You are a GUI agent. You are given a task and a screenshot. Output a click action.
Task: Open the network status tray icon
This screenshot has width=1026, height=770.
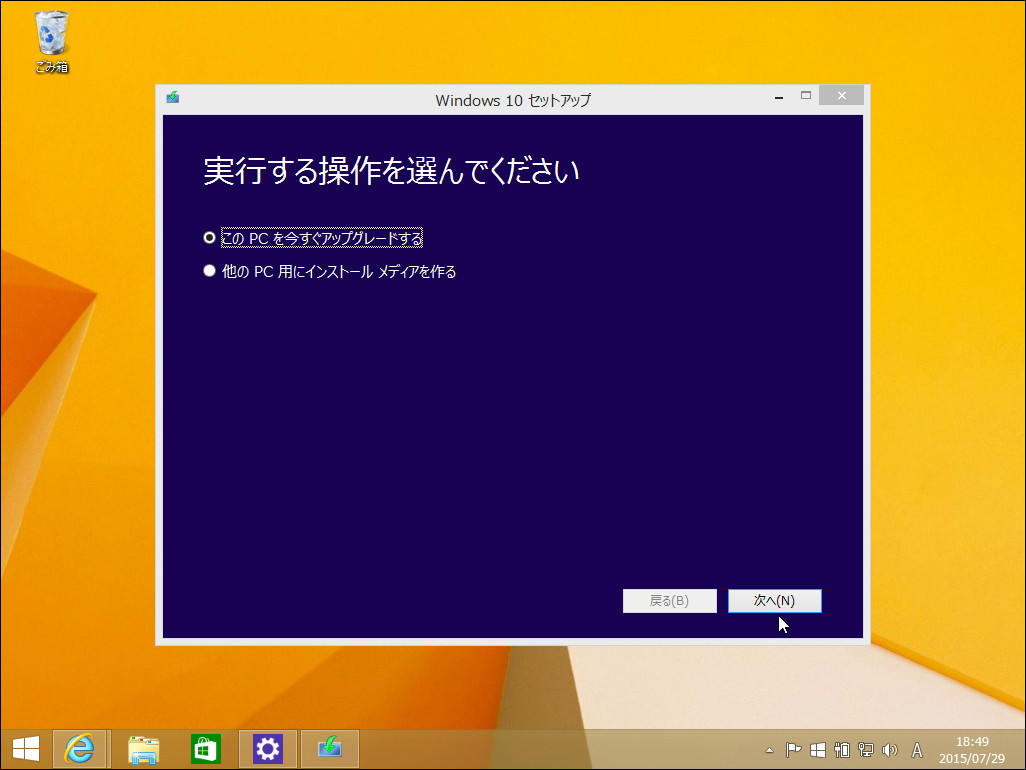(x=866, y=750)
